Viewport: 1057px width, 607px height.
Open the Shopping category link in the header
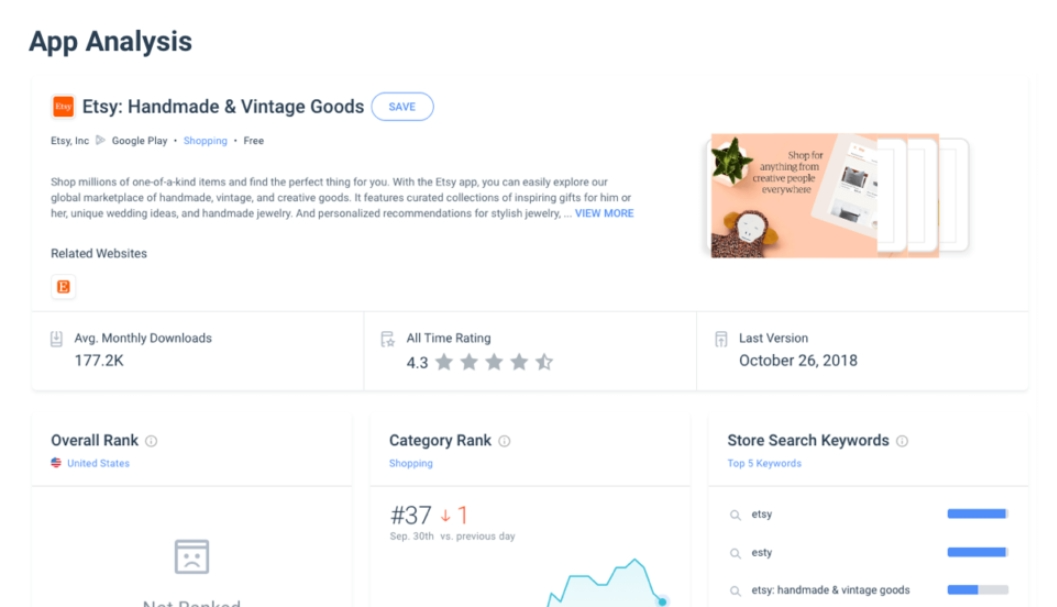205,141
